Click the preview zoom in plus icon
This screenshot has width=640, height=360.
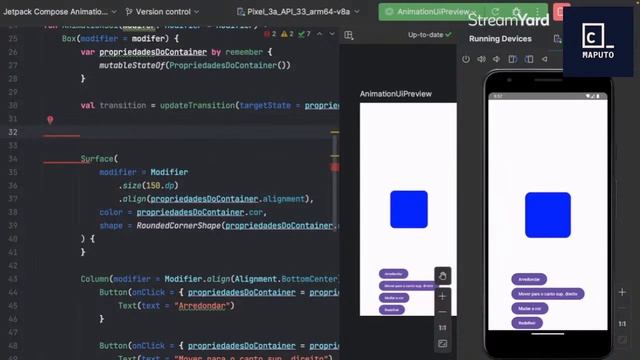[x=442, y=296]
